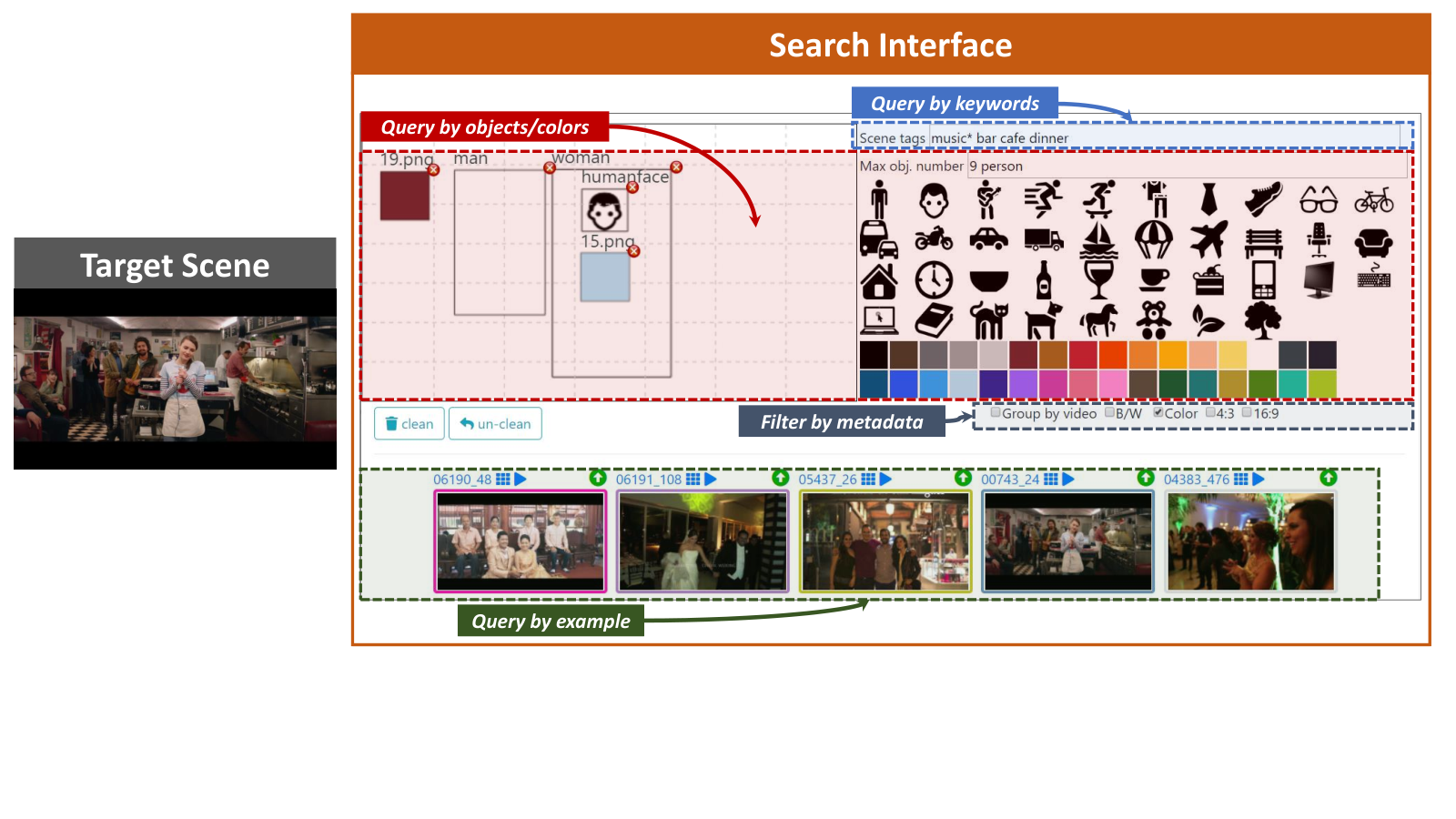Choose the necktie object icon
This screenshot has height=819, width=1456.
tap(1208, 199)
